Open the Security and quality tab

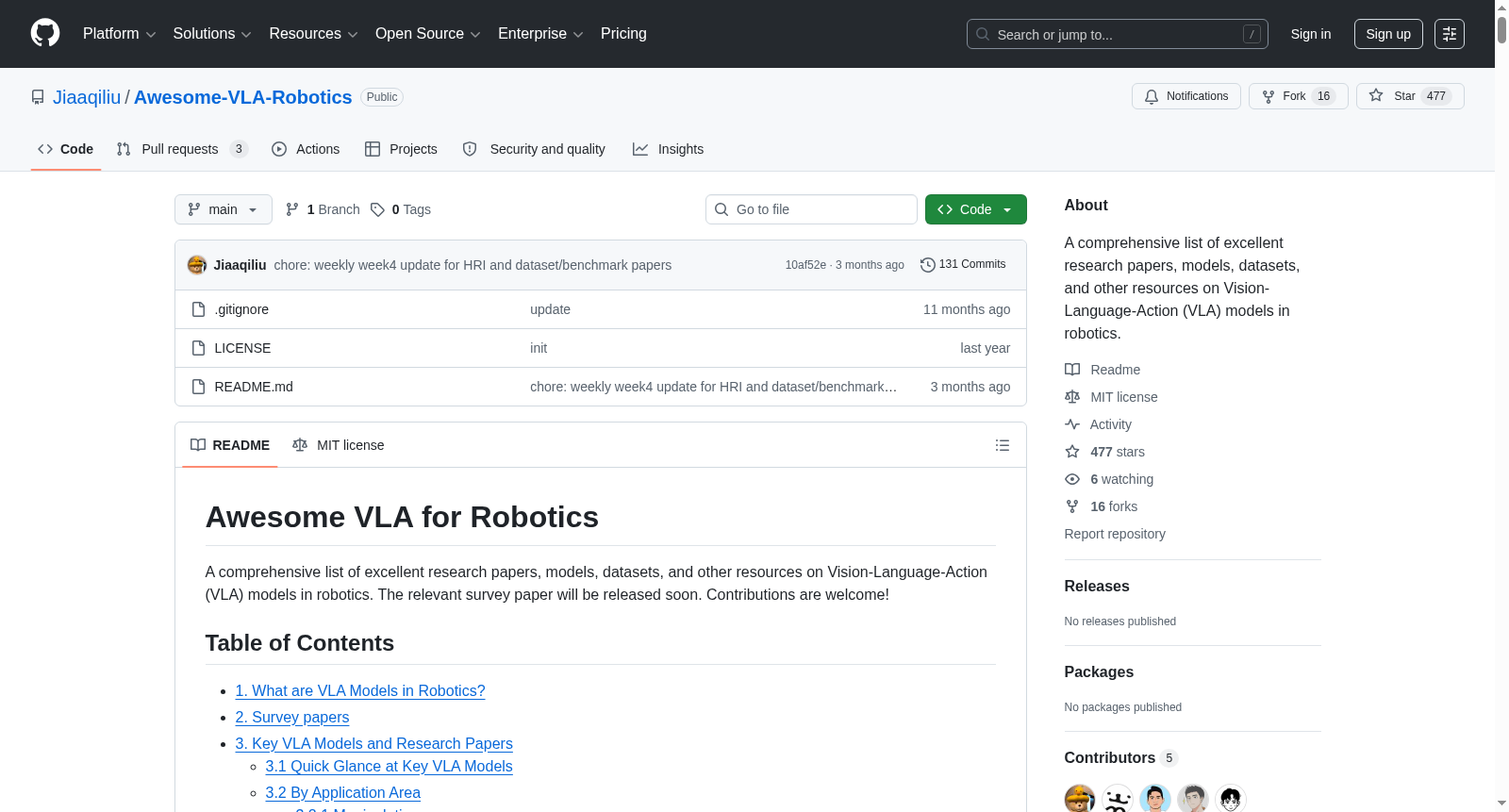[x=534, y=149]
